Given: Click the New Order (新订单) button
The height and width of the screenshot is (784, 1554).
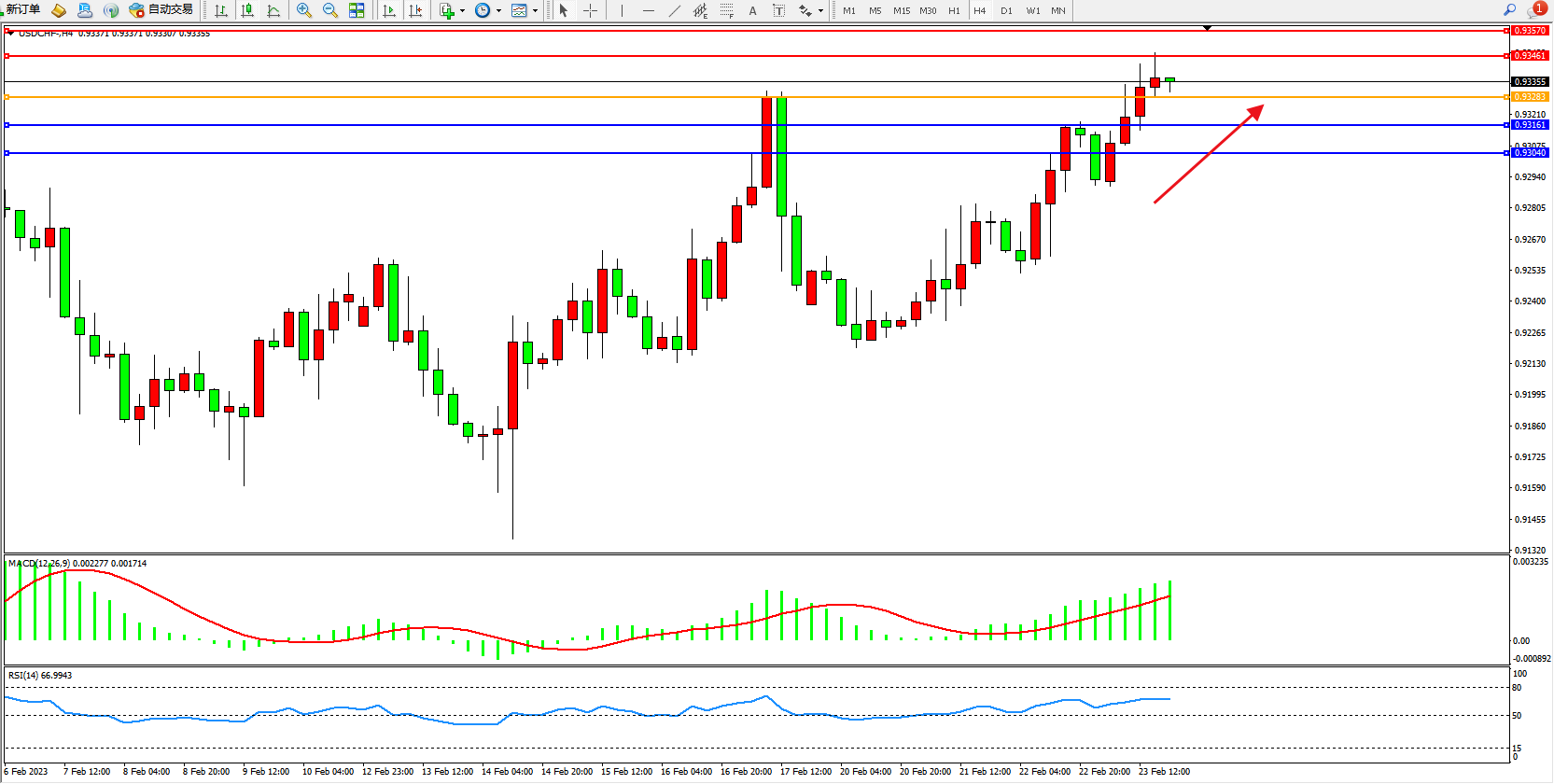Looking at the screenshot, I should [22, 9].
